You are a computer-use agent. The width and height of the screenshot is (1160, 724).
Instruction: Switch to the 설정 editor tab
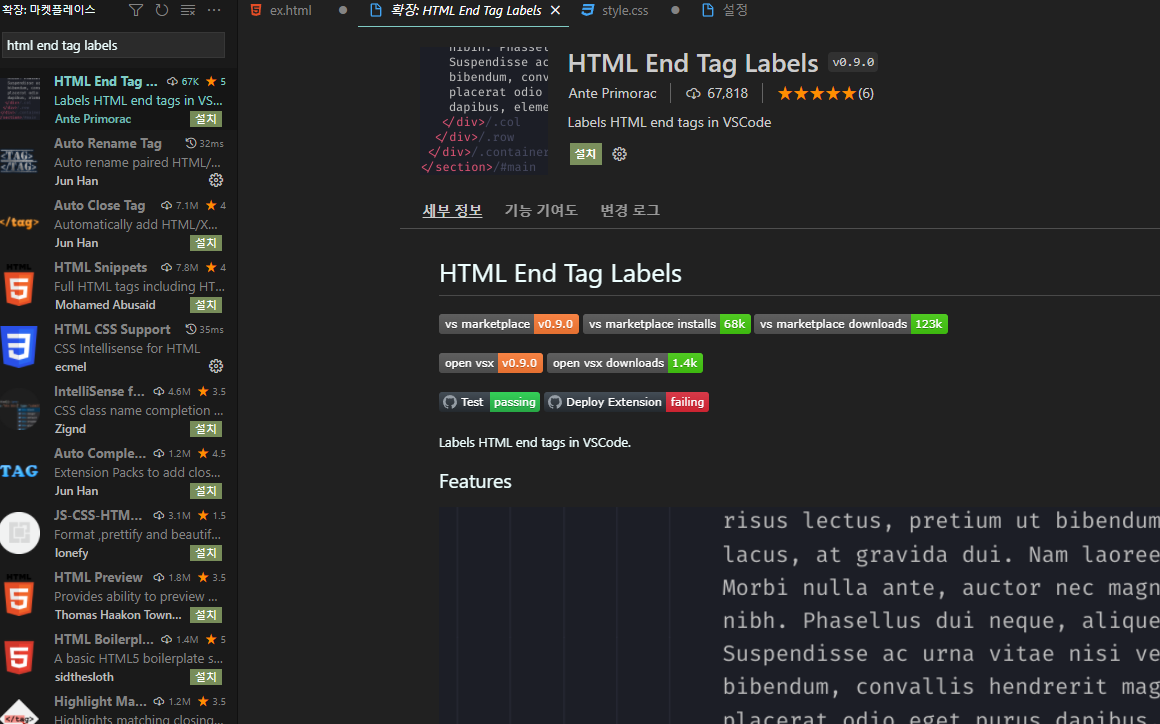click(x=724, y=10)
